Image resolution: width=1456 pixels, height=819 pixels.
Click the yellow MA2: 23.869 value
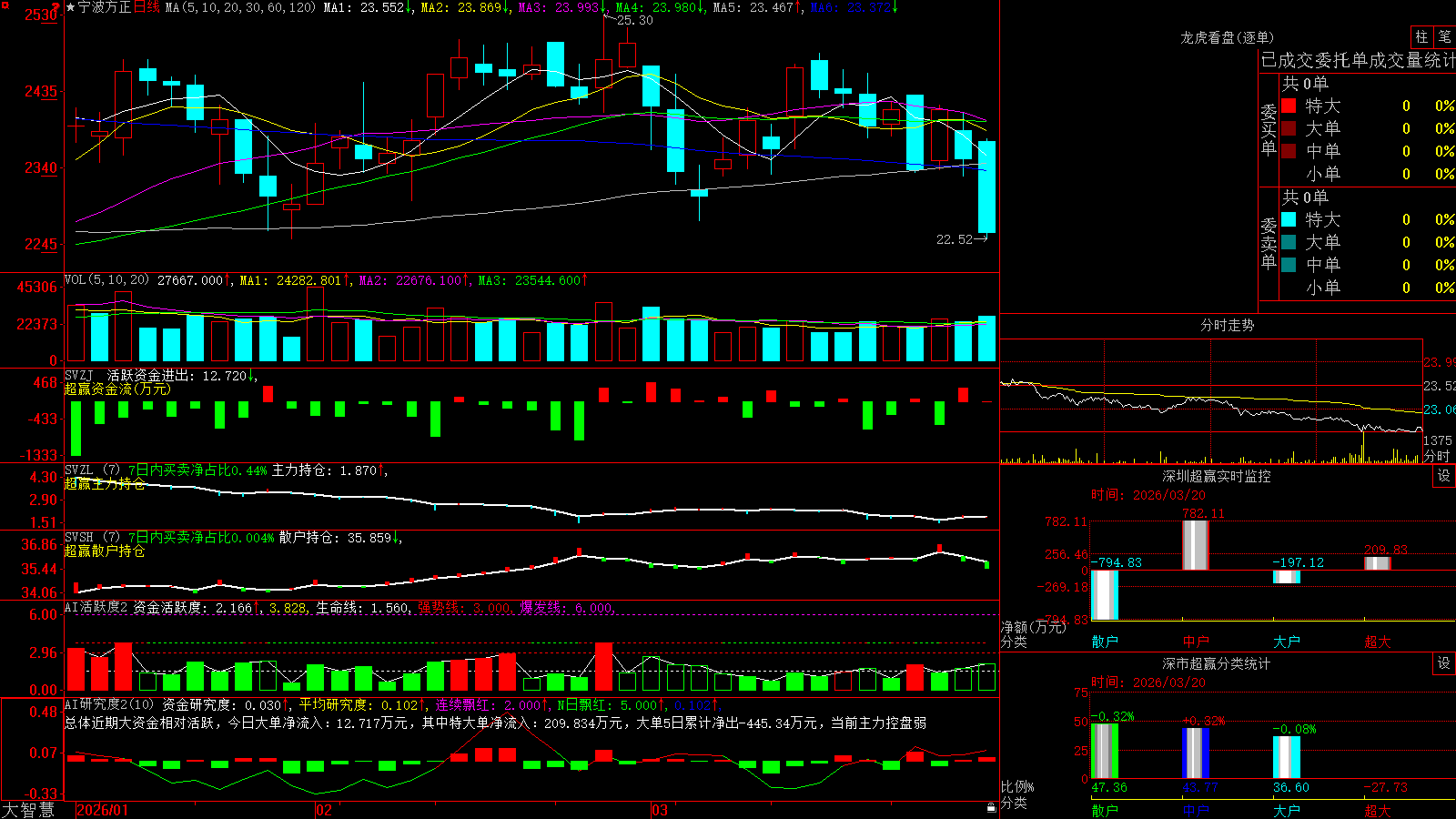[464, 7]
